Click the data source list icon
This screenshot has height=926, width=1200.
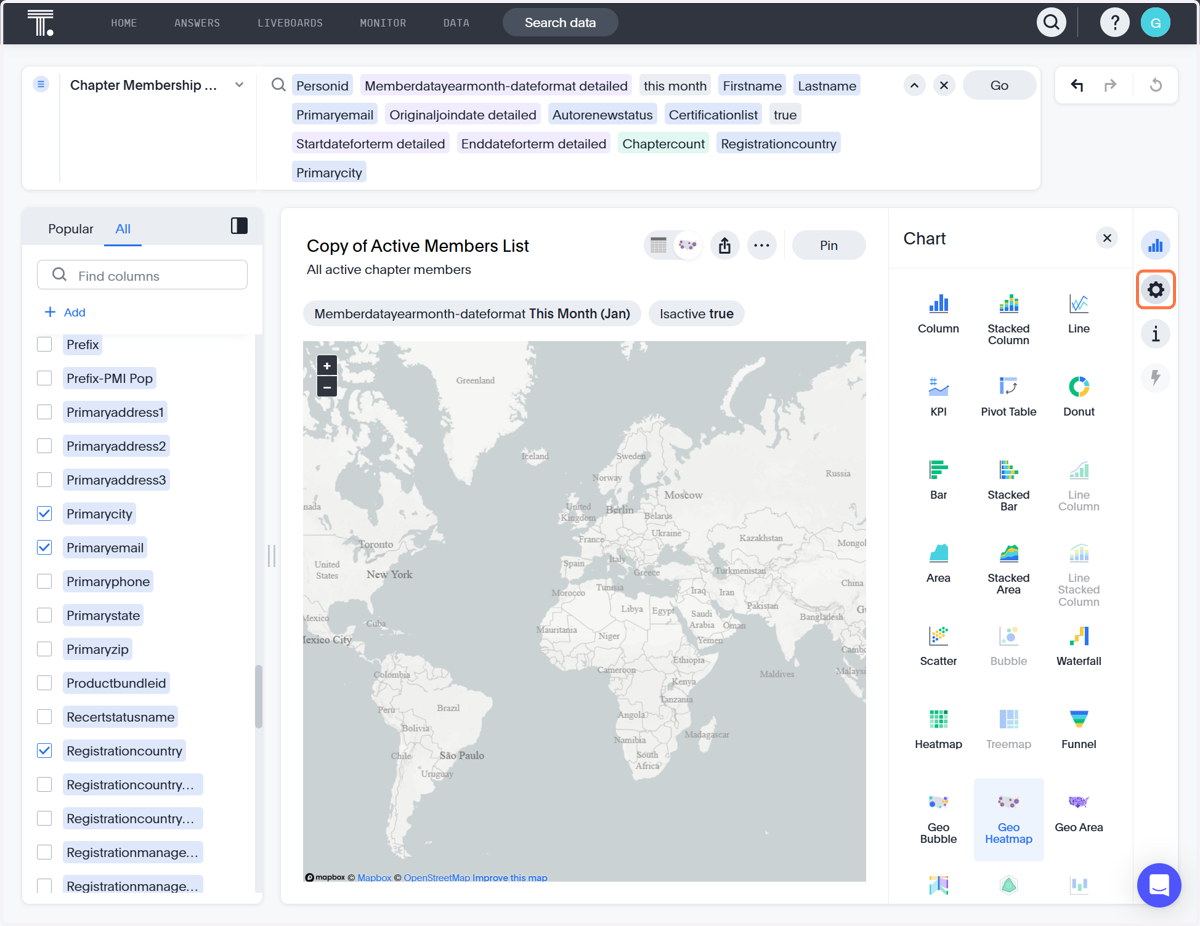coord(41,85)
